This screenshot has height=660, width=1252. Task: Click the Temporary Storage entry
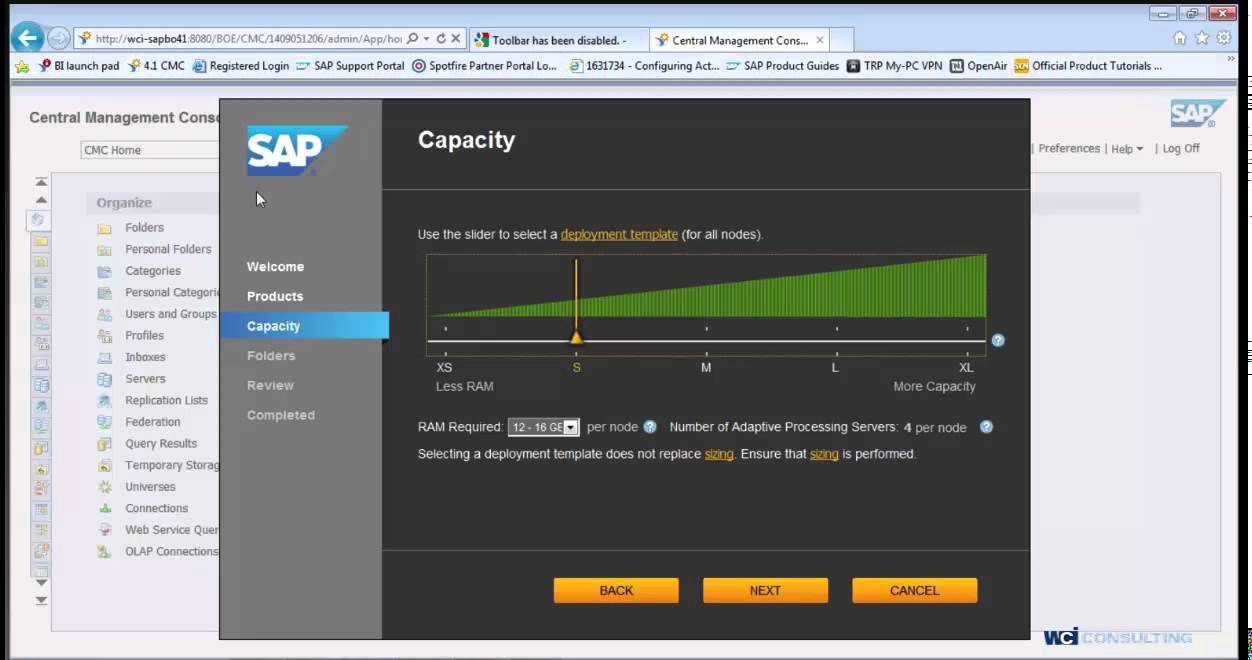pyautogui.click(x=171, y=465)
